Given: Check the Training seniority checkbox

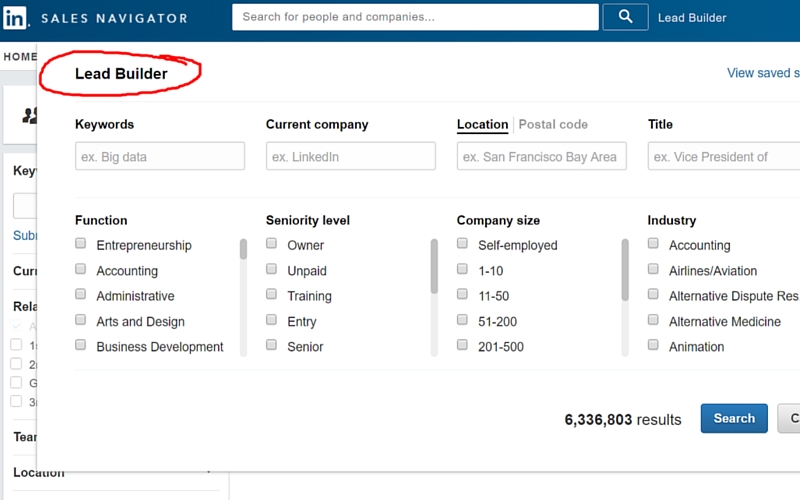Looking at the screenshot, I should click(271, 294).
